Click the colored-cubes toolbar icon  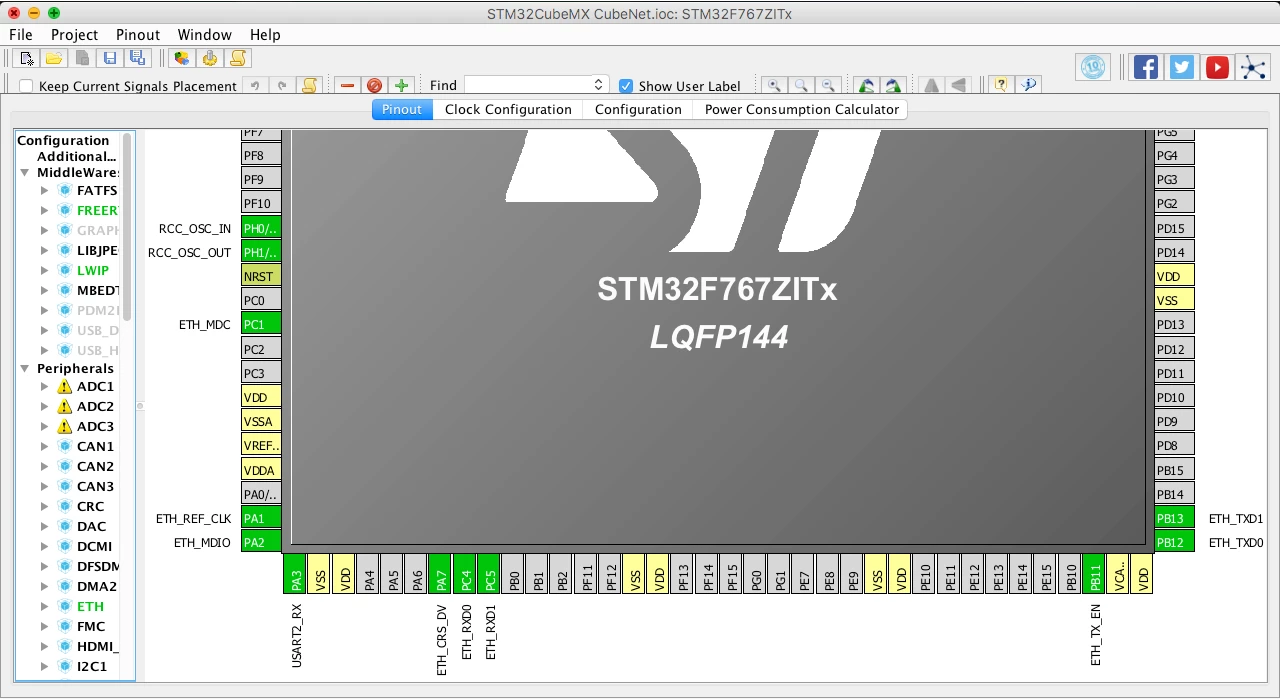click(x=181, y=58)
